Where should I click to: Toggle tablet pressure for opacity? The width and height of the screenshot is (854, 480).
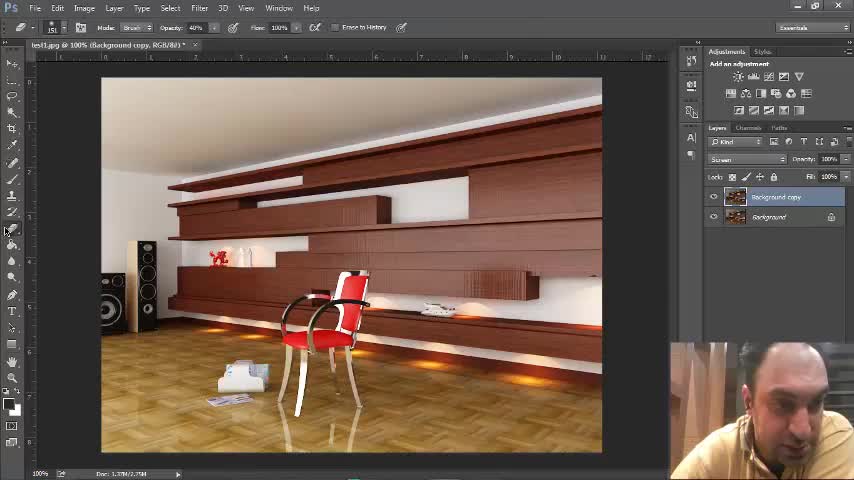point(233,27)
